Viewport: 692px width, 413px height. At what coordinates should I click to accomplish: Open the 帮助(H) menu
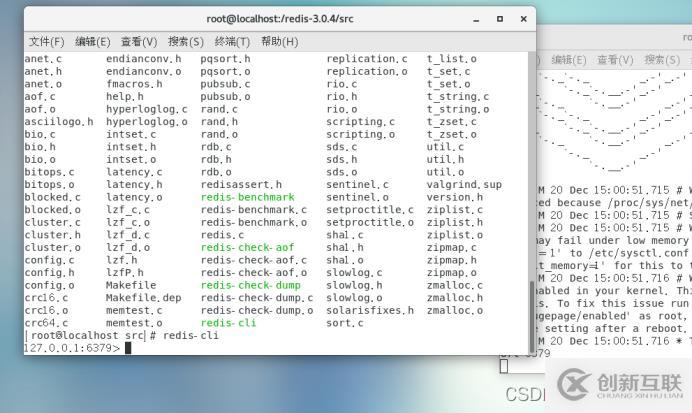tap(280, 41)
